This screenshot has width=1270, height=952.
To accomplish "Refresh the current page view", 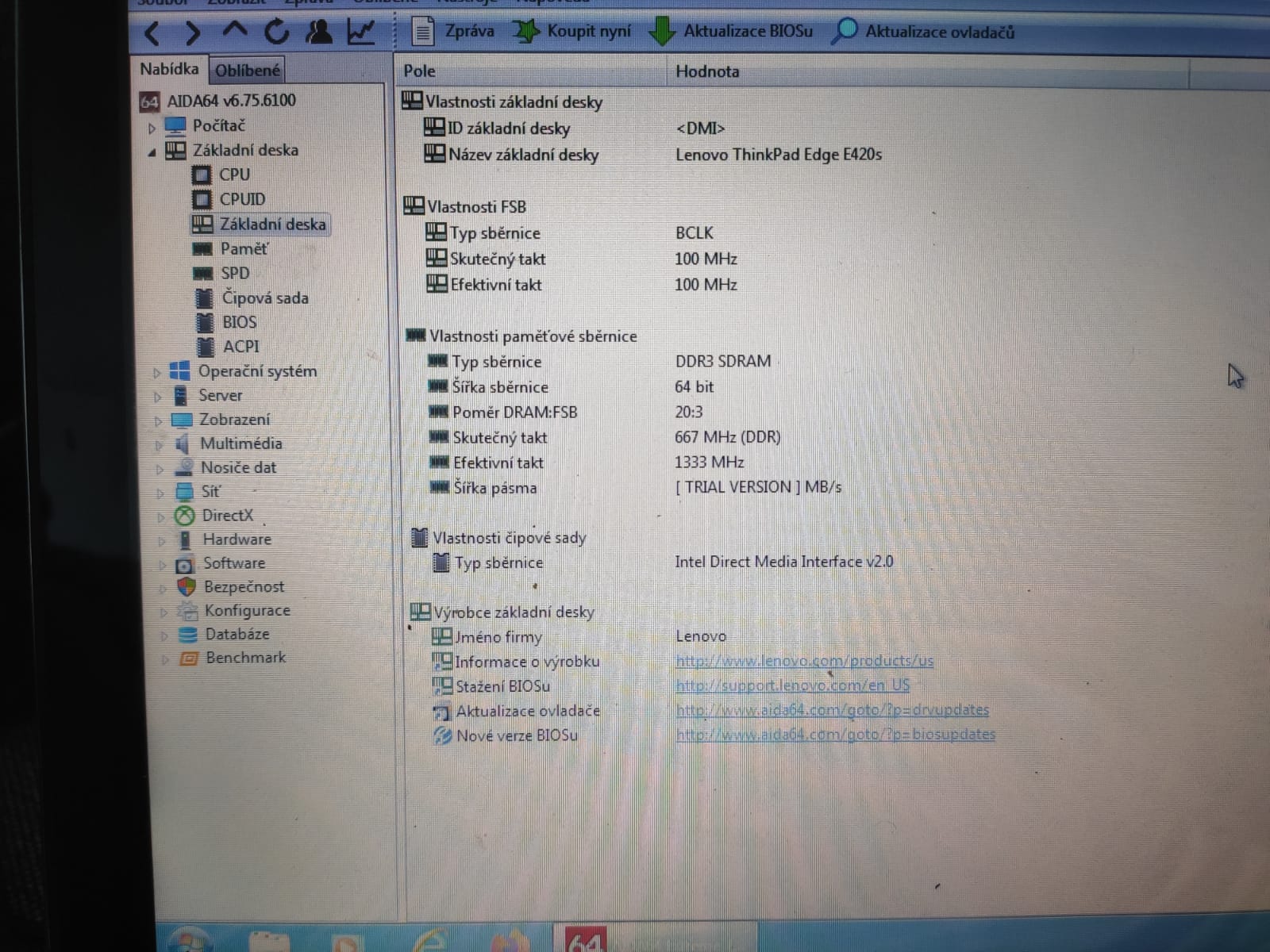I will 276,32.
